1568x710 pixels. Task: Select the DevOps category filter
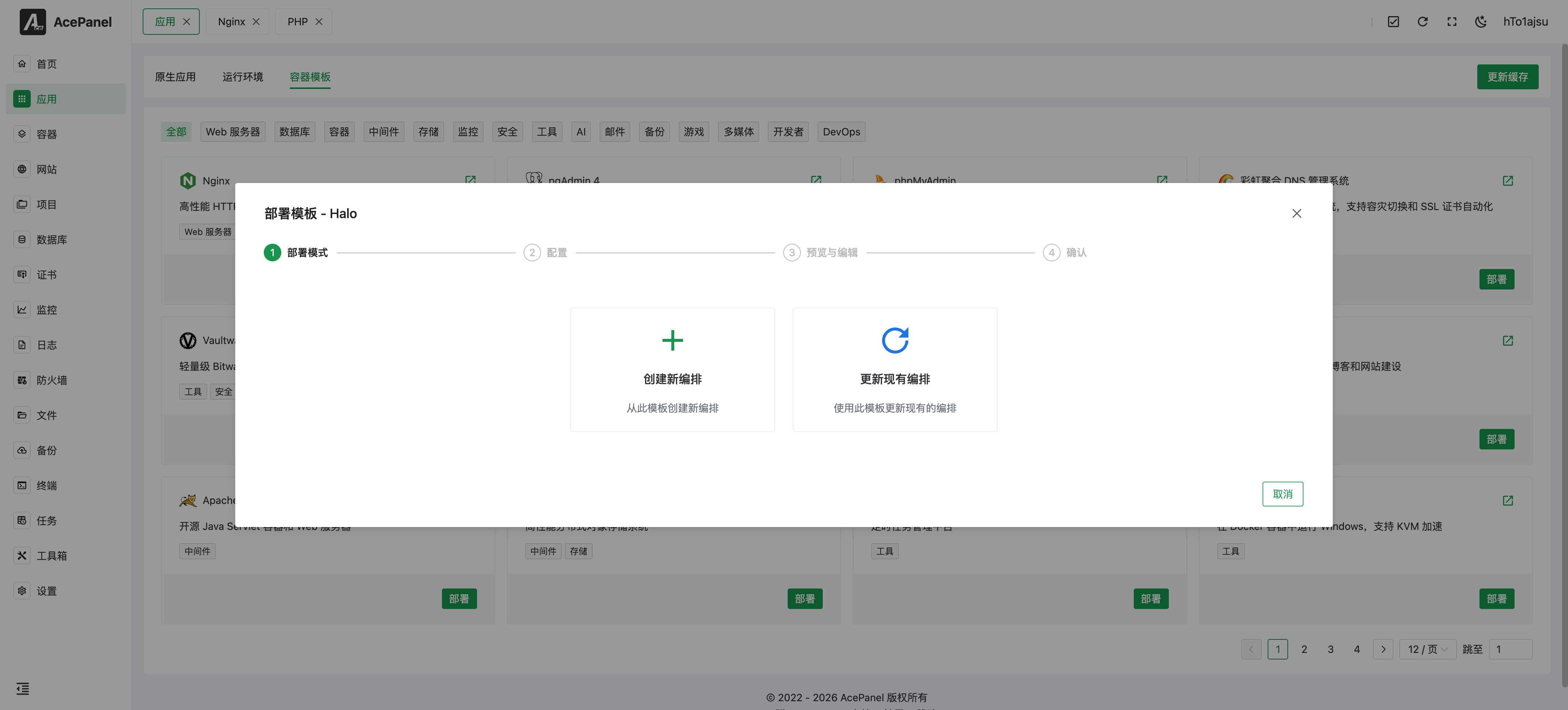pos(841,131)
